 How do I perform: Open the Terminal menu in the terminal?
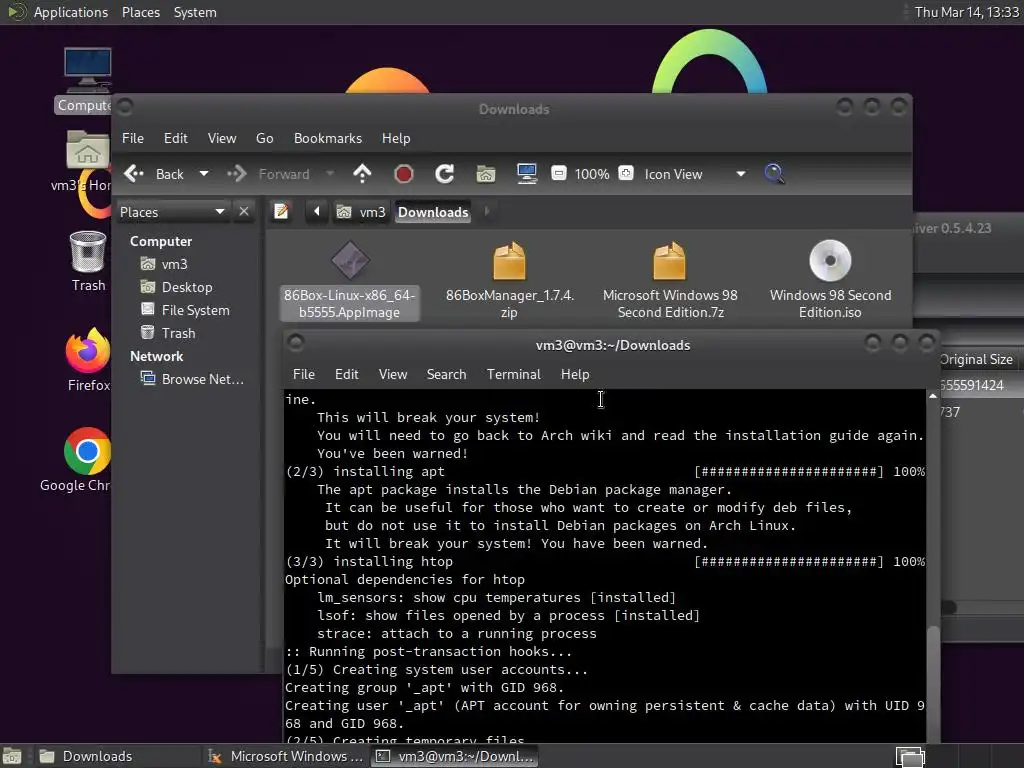(x=513, y=374)
